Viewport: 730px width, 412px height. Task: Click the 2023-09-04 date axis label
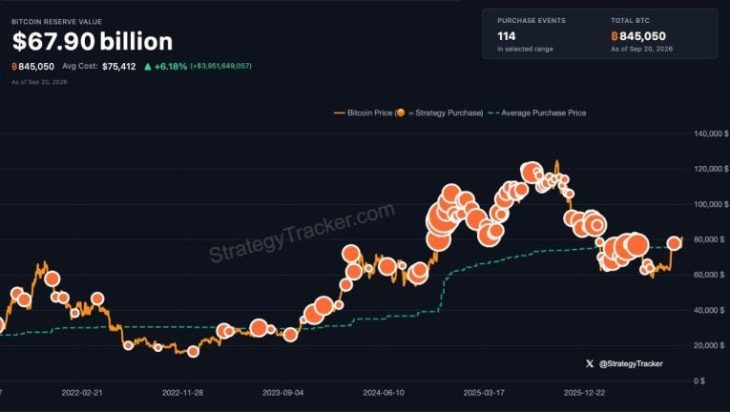[x=283, y=393]
